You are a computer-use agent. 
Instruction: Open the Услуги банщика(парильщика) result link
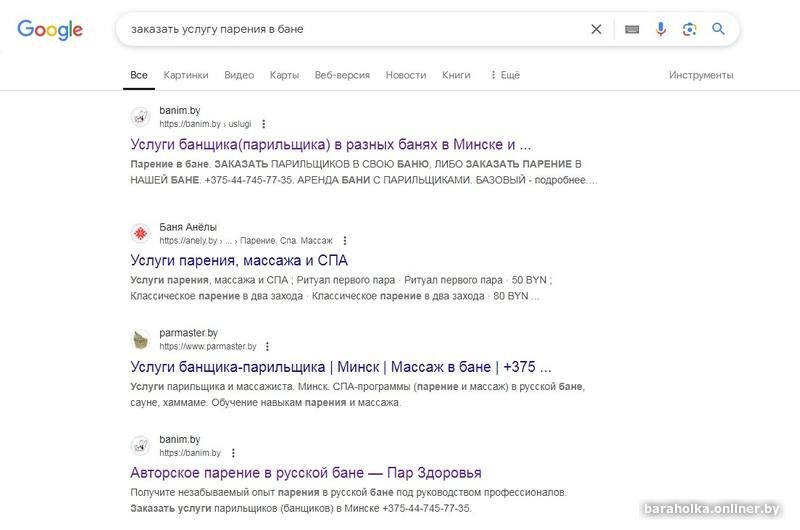pyautogui.click(x=331, y=144)
